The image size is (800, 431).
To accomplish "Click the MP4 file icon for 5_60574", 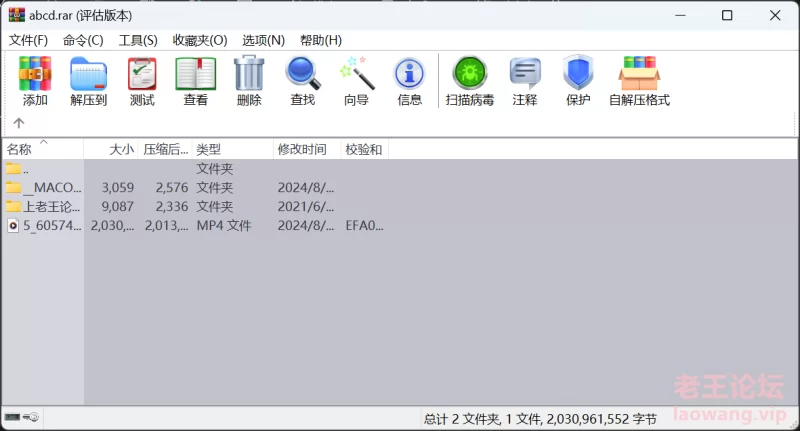I will click(13, 225).
